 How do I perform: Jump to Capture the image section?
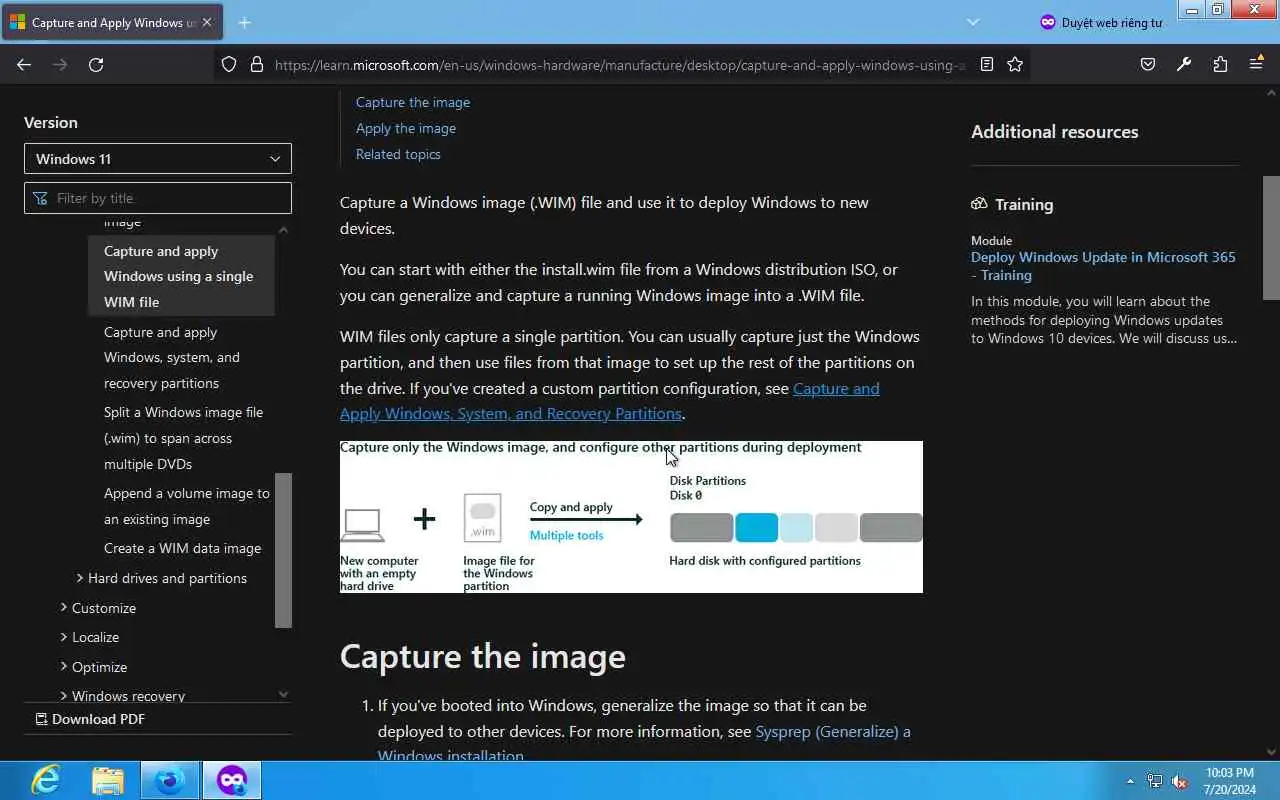(413, 102)
